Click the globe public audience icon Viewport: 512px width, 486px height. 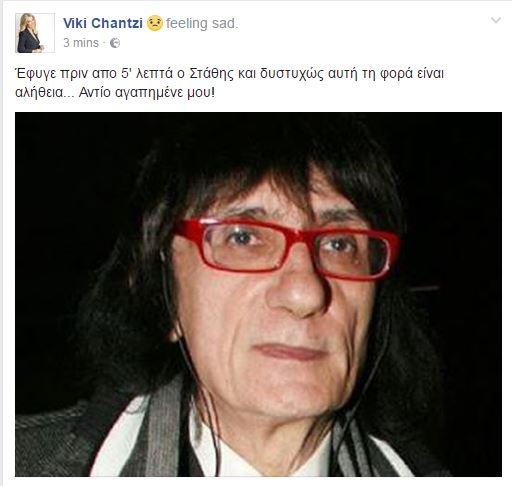click(x=115, y=43)
